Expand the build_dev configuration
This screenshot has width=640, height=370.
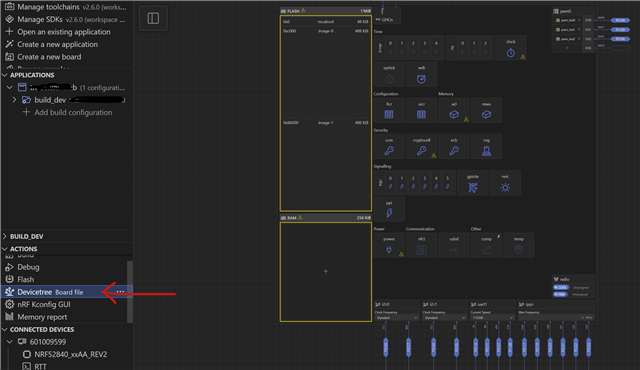(14, 100)
